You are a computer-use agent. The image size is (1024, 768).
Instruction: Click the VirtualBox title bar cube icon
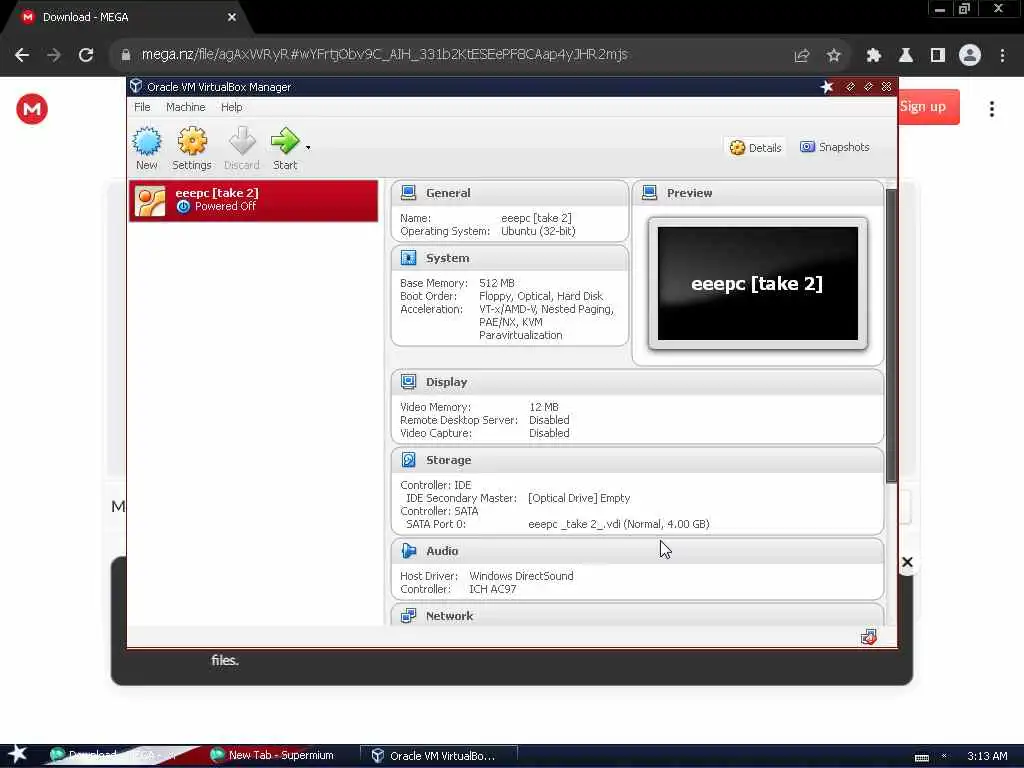point(136,86)
